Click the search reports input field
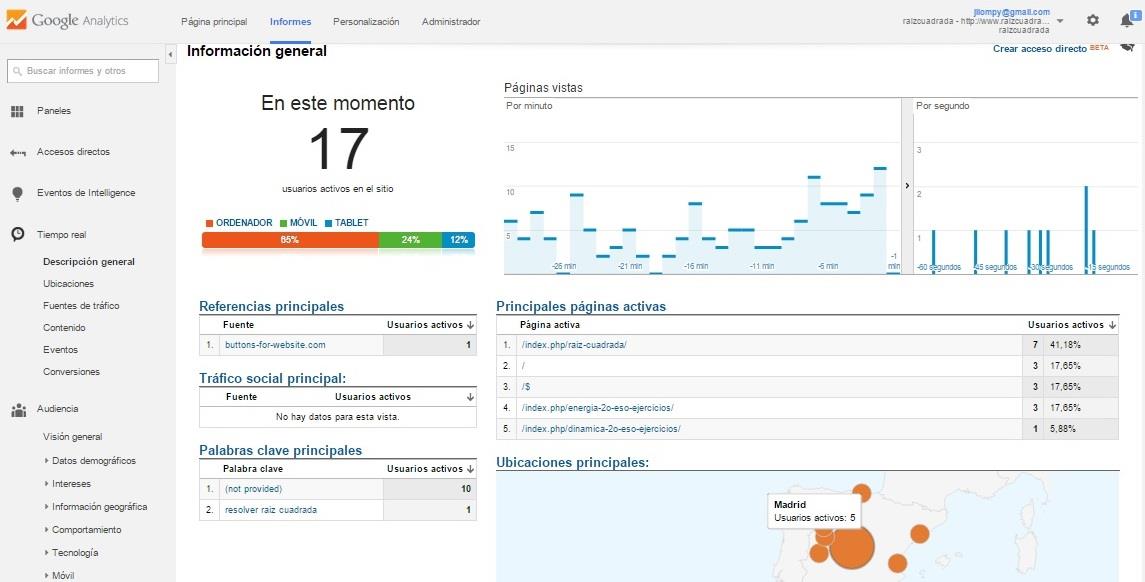 click(x=82, y=71)
